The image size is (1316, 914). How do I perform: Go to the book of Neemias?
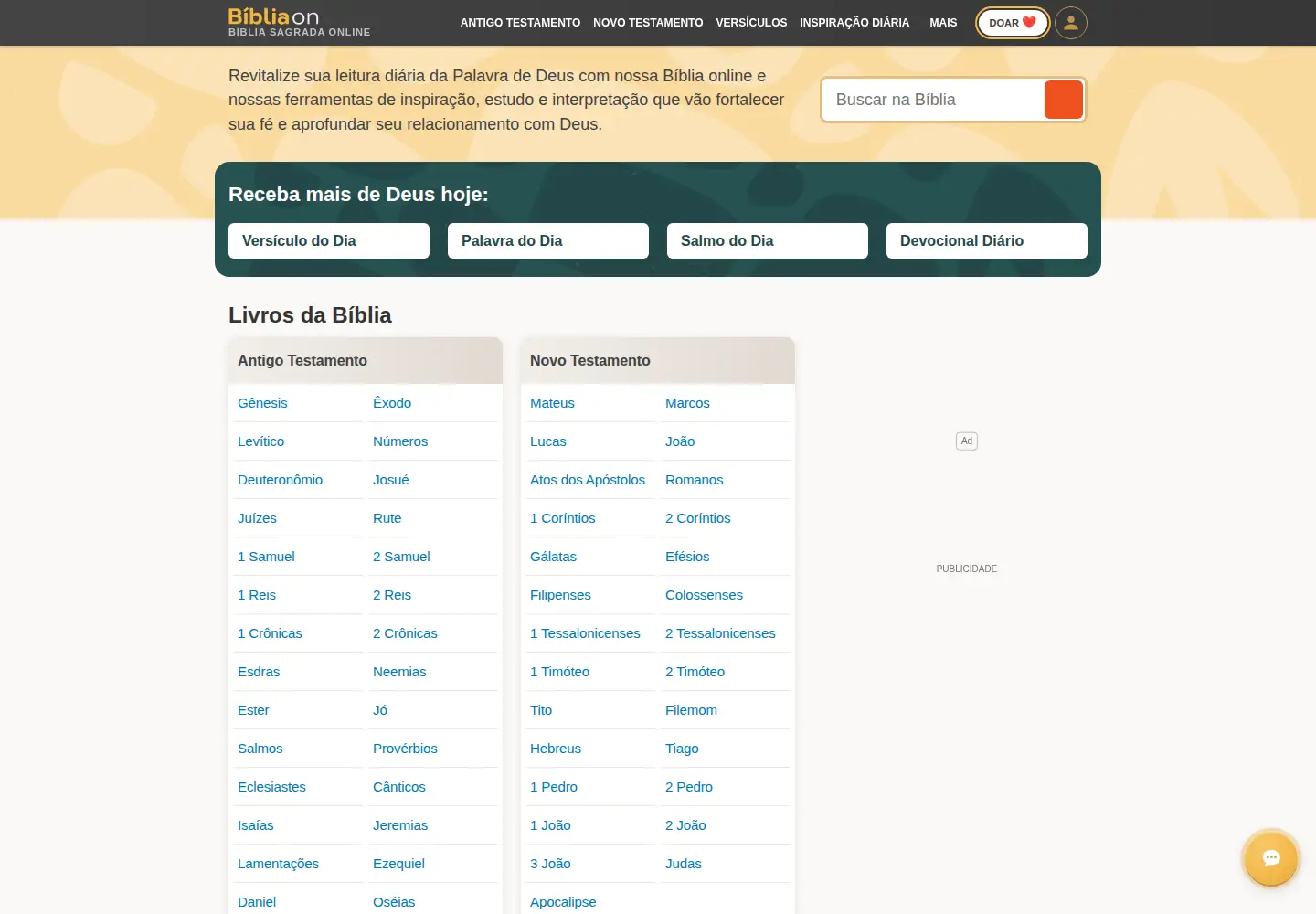(x=399, y=672)
